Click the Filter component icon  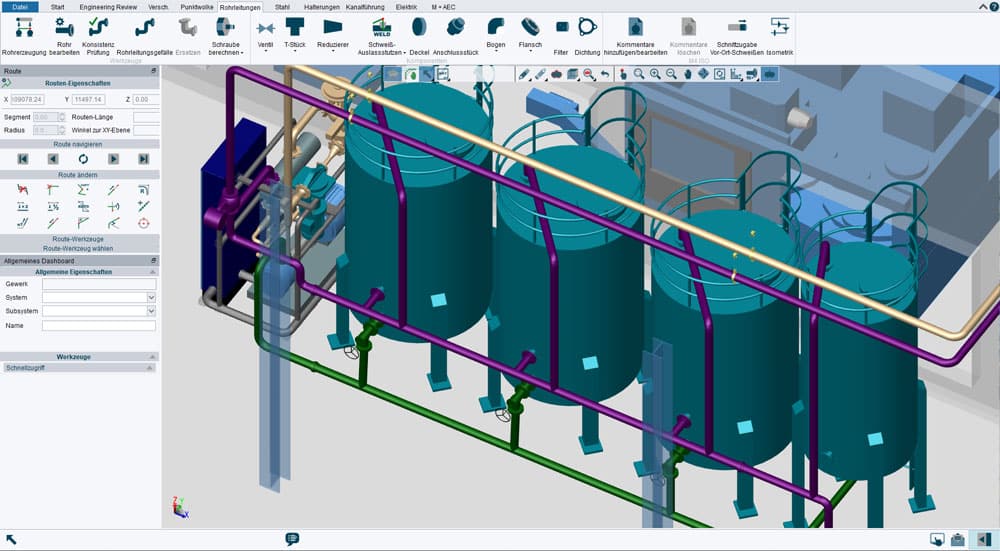561,36
